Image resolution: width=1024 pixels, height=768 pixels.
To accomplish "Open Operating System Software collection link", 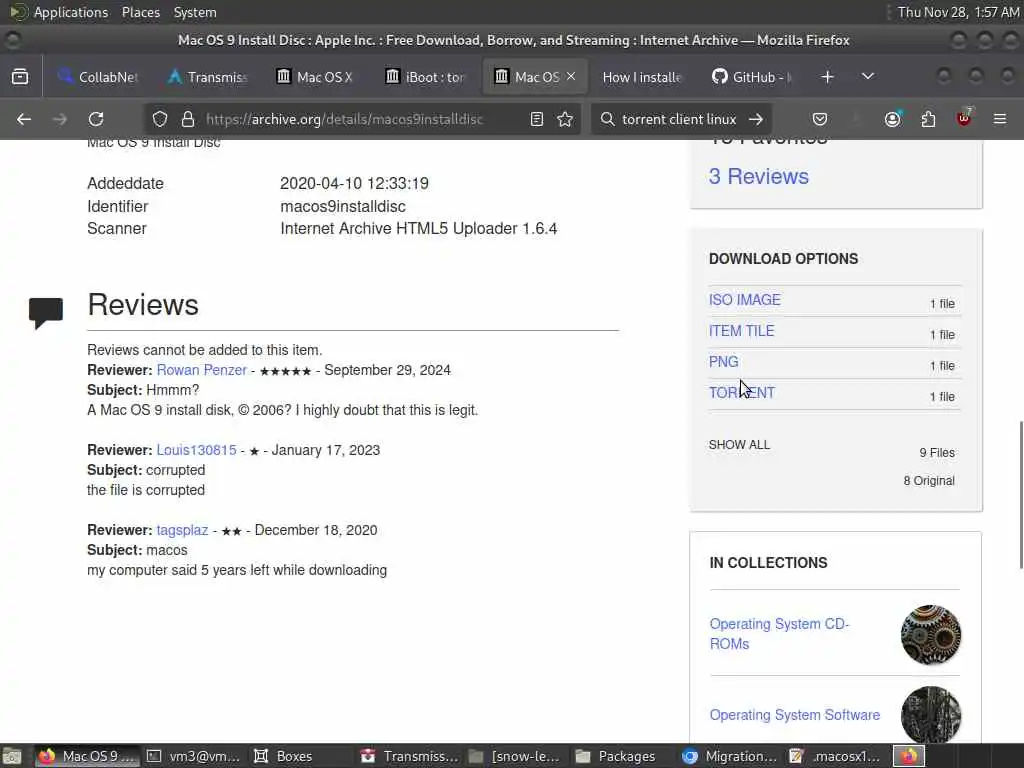I will click(x=794, y=715).
